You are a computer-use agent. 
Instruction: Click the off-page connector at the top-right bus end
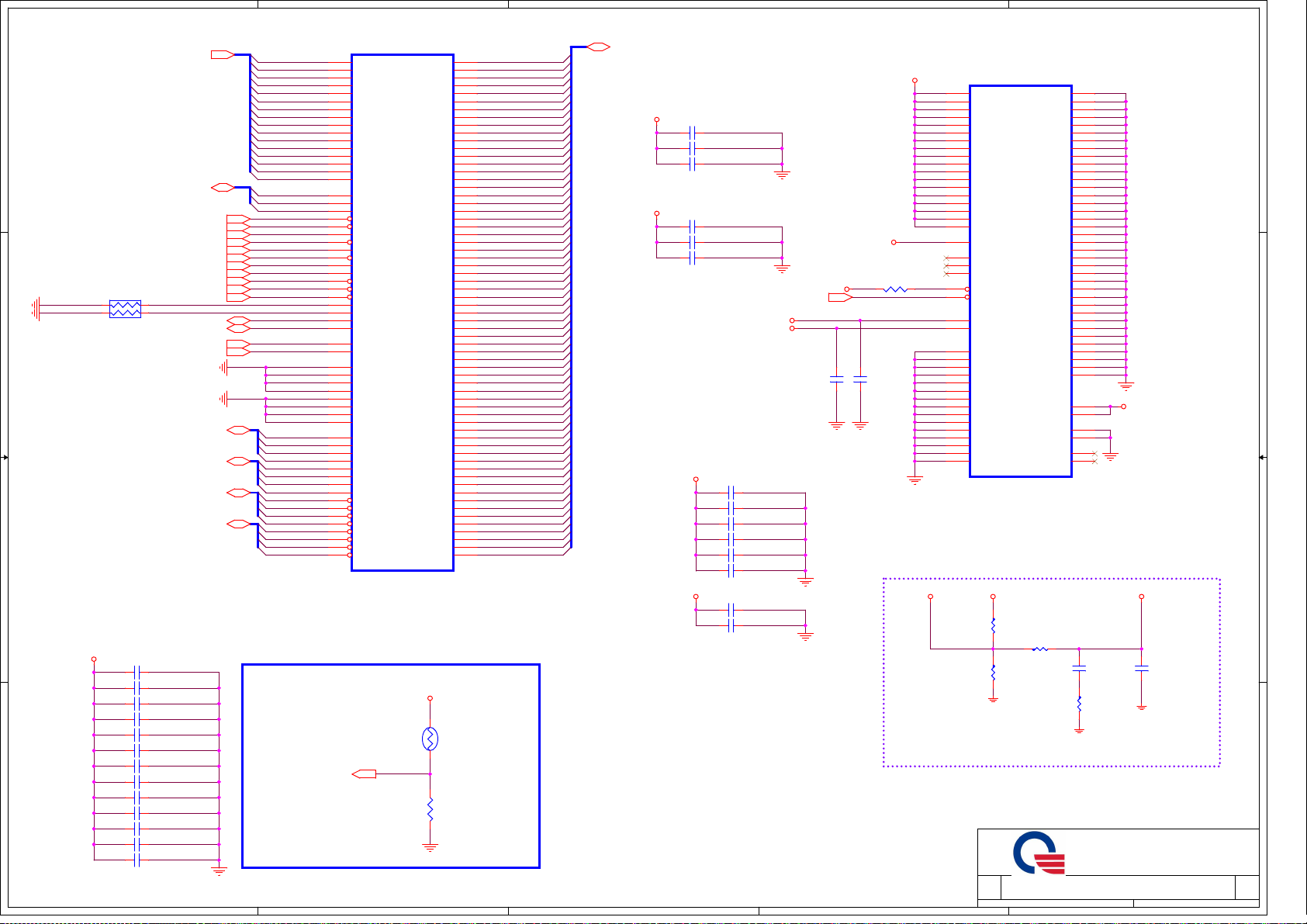click(598, 47)
